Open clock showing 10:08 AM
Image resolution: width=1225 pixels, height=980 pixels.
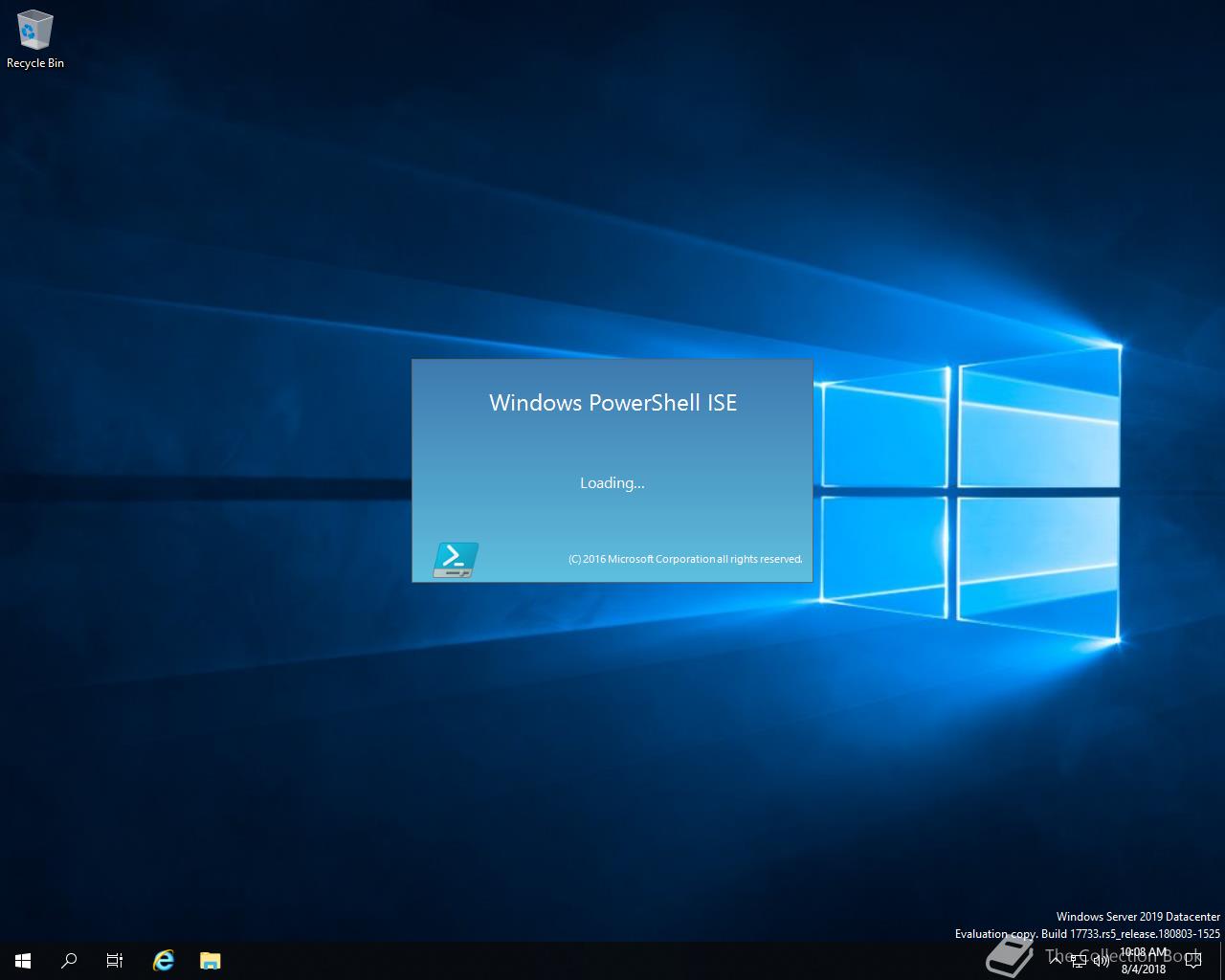tap(1144, 960)
